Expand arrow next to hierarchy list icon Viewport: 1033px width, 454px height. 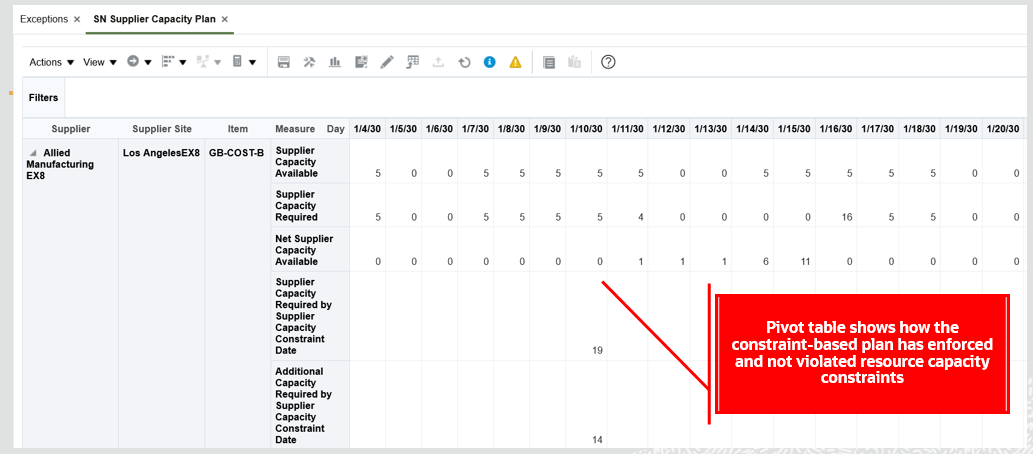tap(182, 63)
